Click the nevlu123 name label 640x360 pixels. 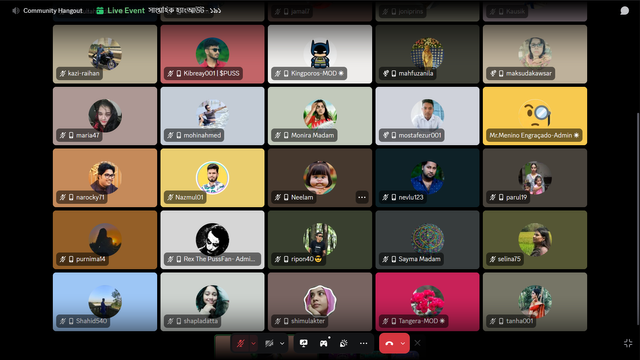coord(411,197)
